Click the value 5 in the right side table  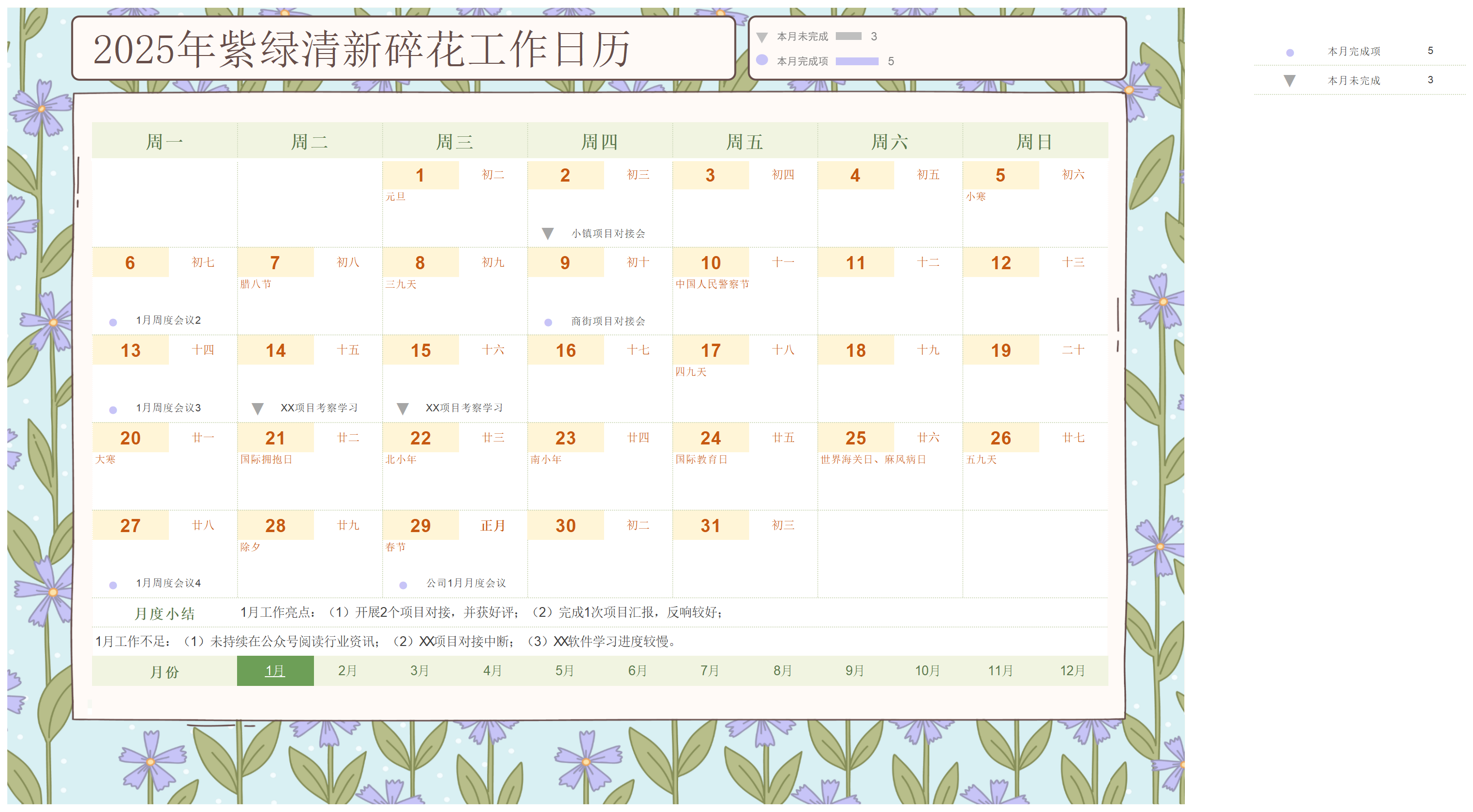click(x=1430, y=51)
